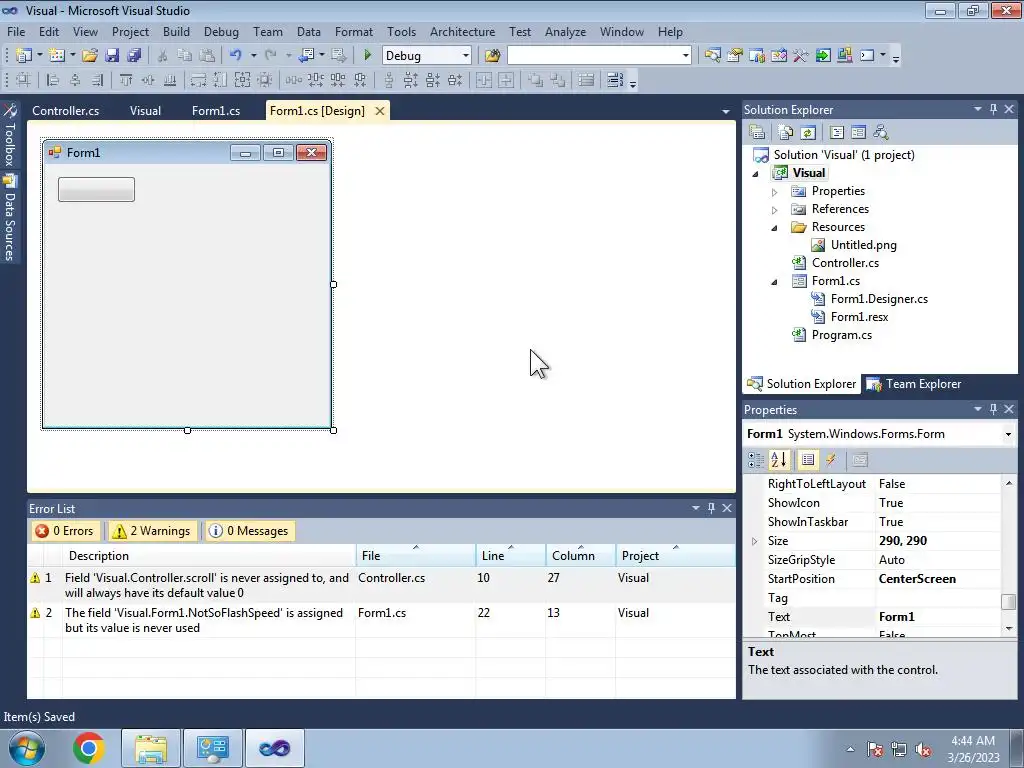Collapse the Visual project node

click(756, 174)
